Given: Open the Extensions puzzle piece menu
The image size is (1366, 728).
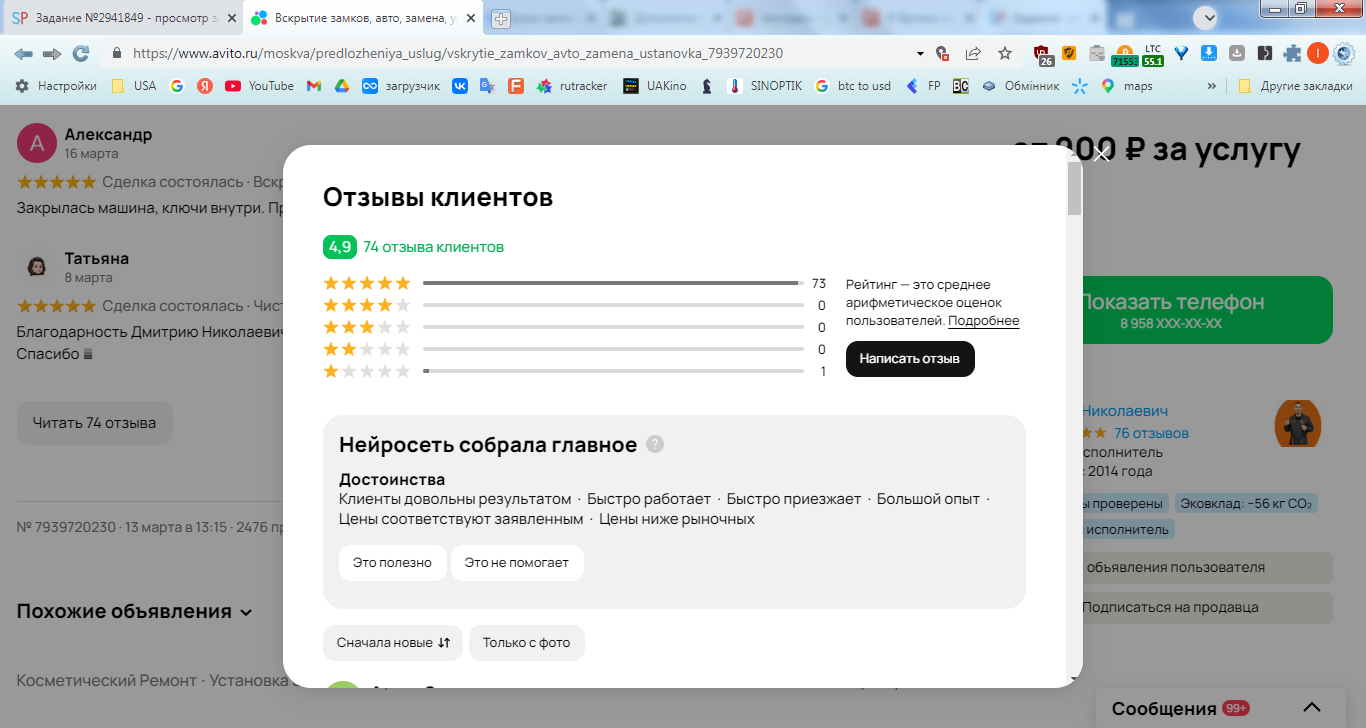Looking at the screenshot, I should coord(1293,53).
